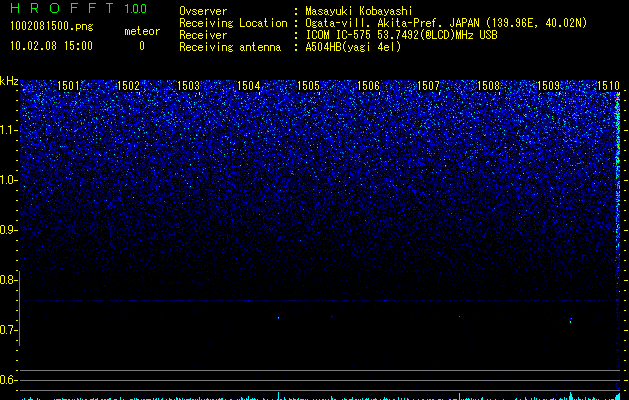Click time marker 1506
Viewport: 629px width, 400px height.
(x=368, y=86)
